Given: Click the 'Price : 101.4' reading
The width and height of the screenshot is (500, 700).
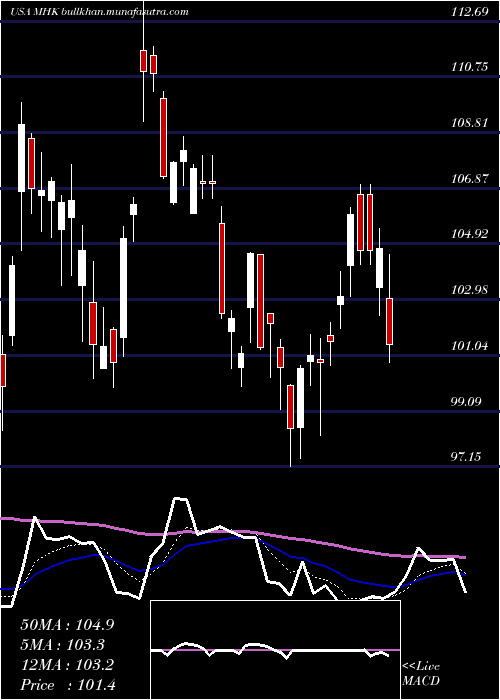Looking at the screenshot, I should point(68,685).
